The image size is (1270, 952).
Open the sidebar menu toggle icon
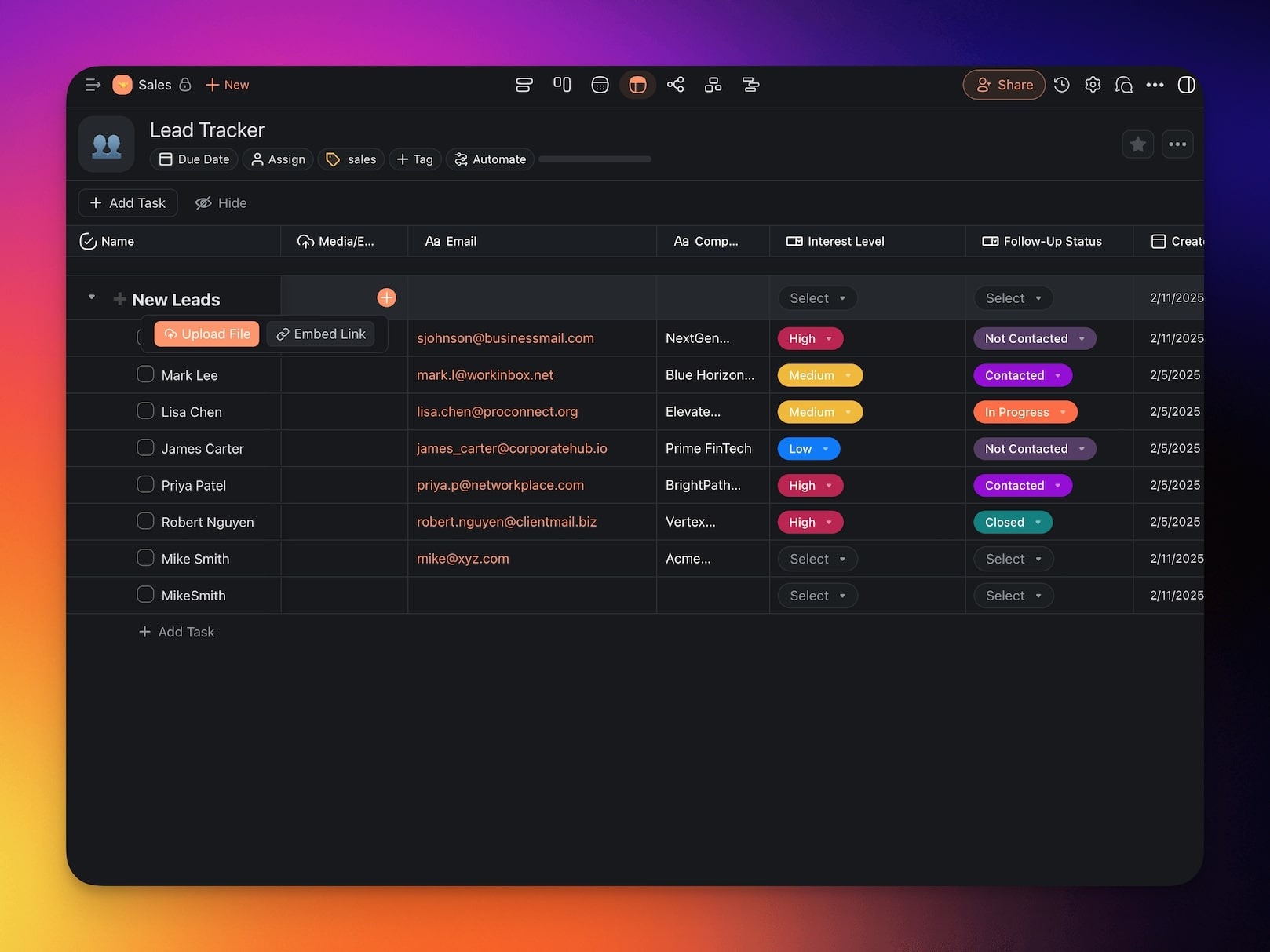[93, 85]
